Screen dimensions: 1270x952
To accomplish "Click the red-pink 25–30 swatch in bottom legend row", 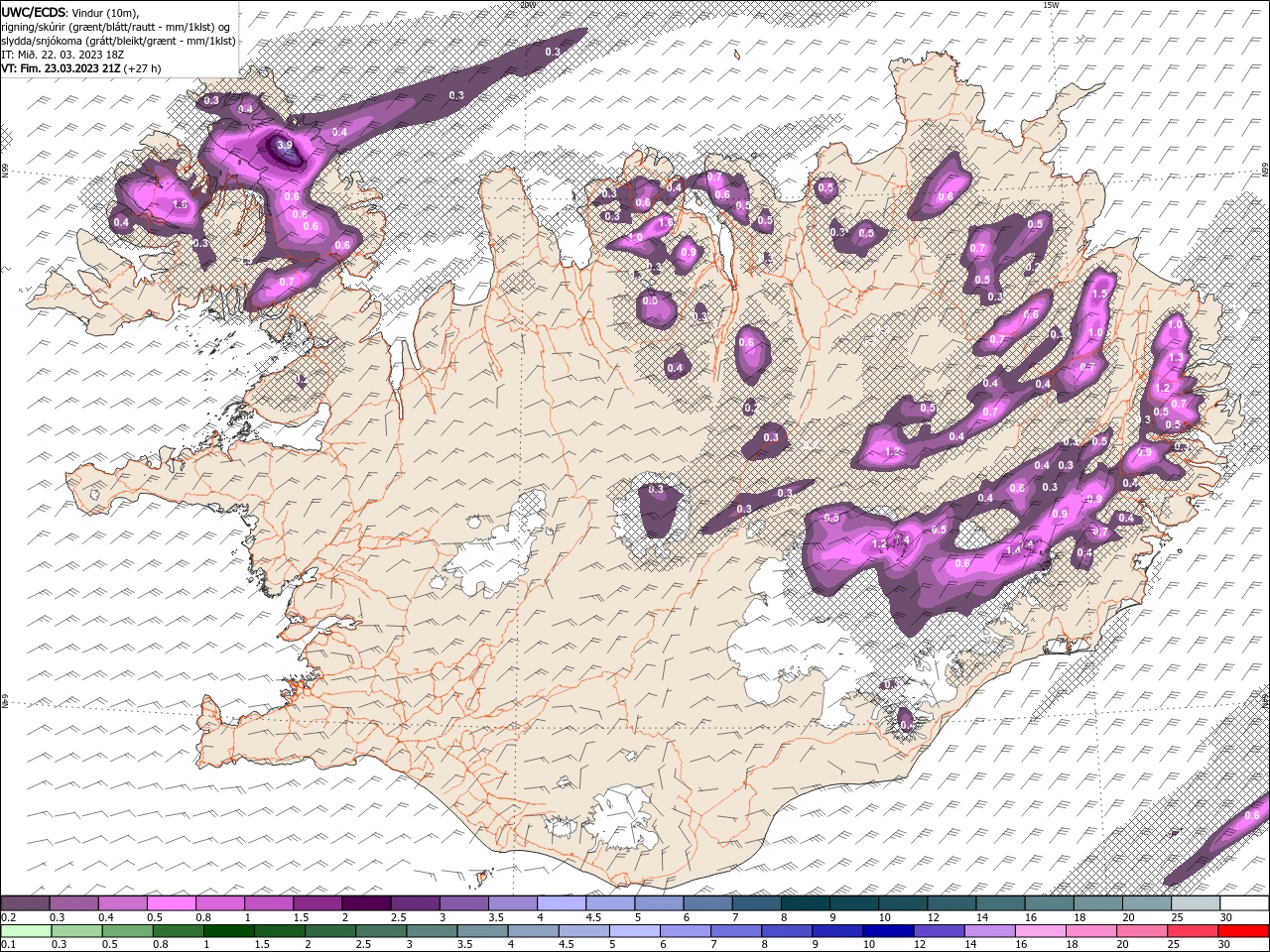I will 1192,931.
